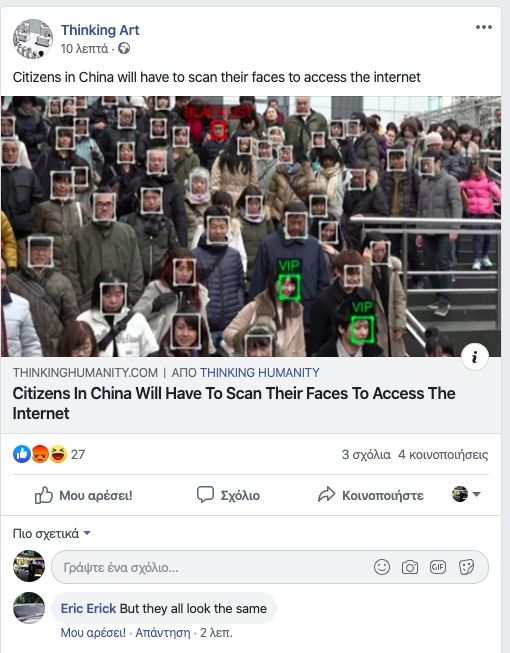This screenshot has height=653, width=510.
Task: Open the "3 σχόλια" comments count
Action: [x=366, y=454]
